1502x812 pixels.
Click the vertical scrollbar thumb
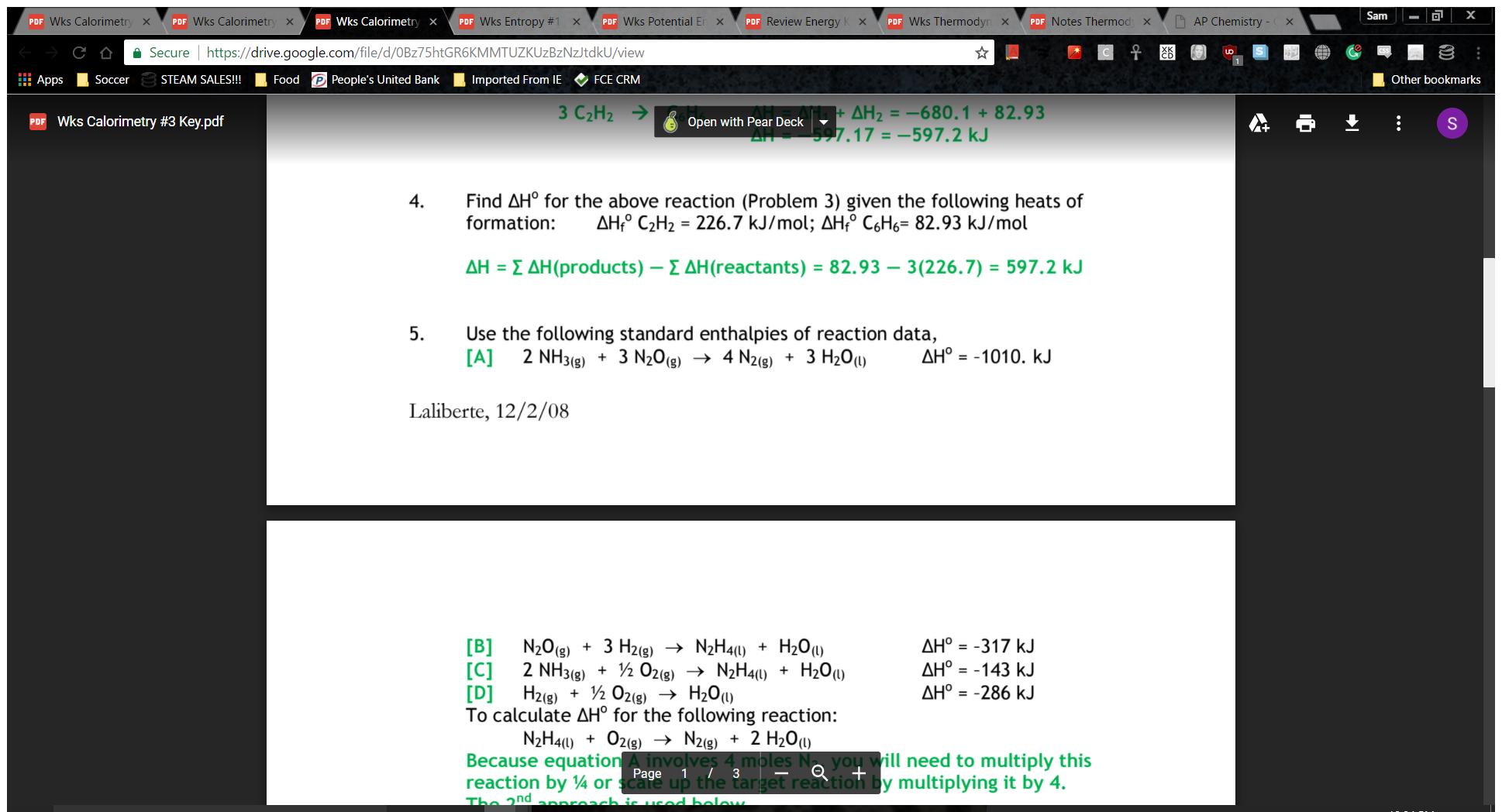pyautogui.click(x=1488, y=322)
